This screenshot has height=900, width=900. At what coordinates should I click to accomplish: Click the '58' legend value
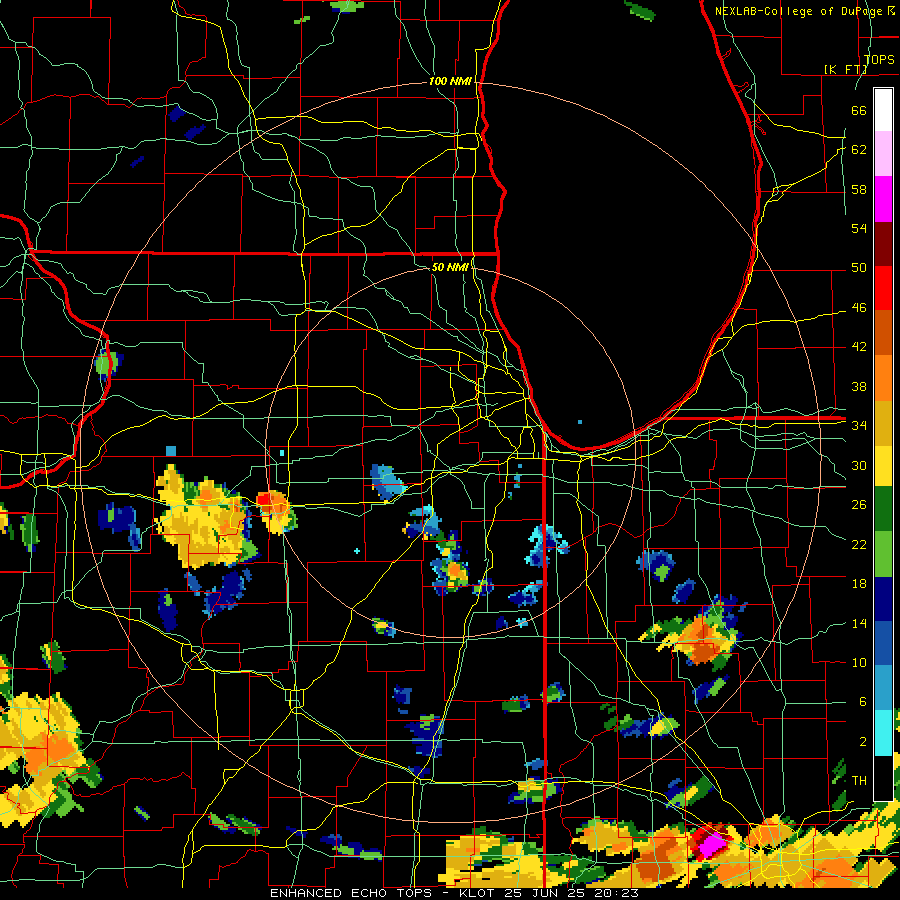(x=859, y=189)
